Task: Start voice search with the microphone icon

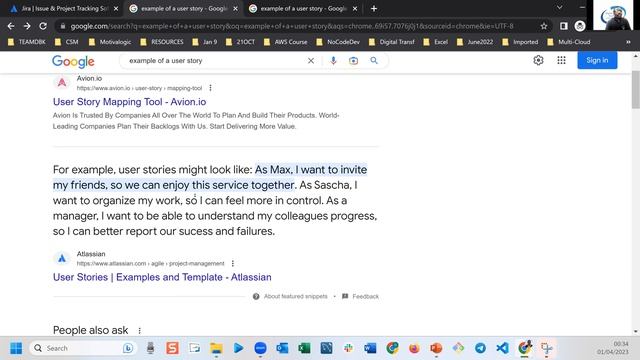Action: tap(333, 61)
